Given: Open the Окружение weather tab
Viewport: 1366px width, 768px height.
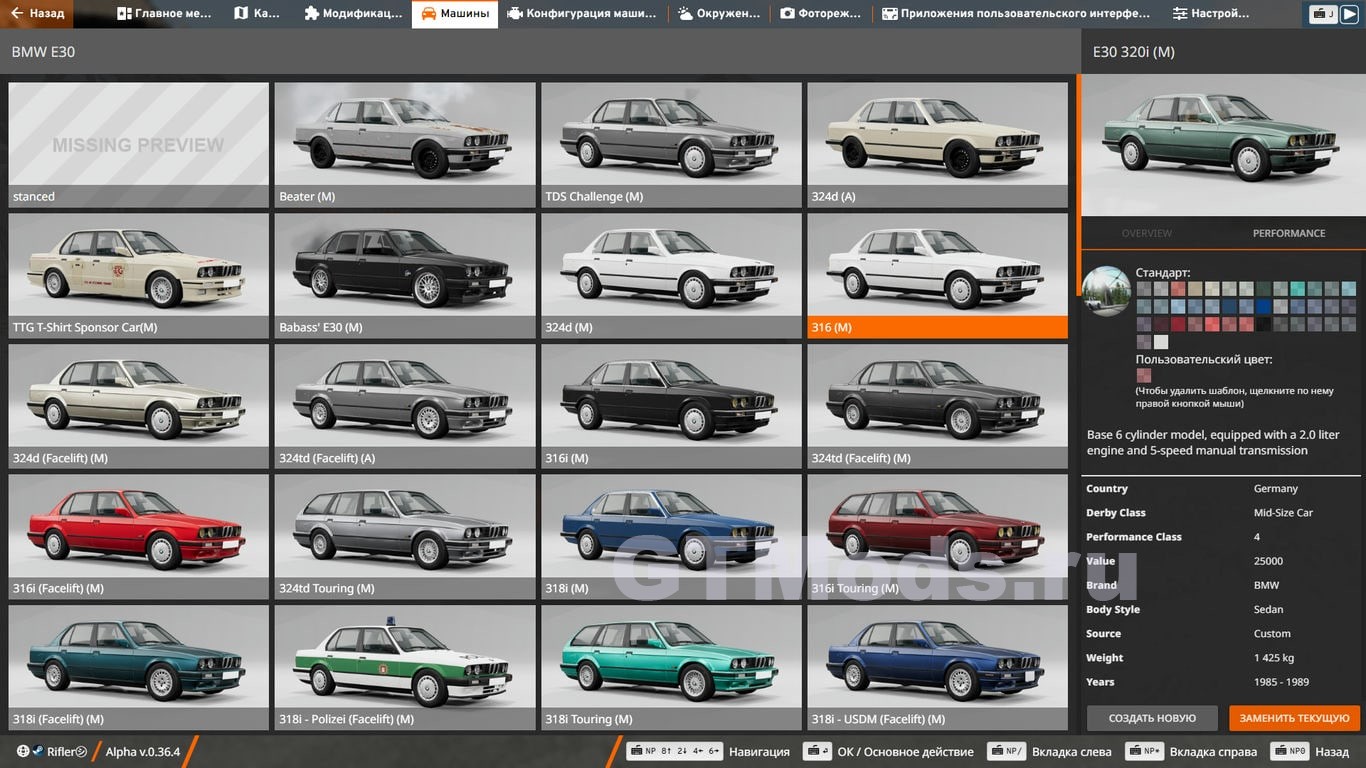Looking at the screenshot, I should click(719, 14).
